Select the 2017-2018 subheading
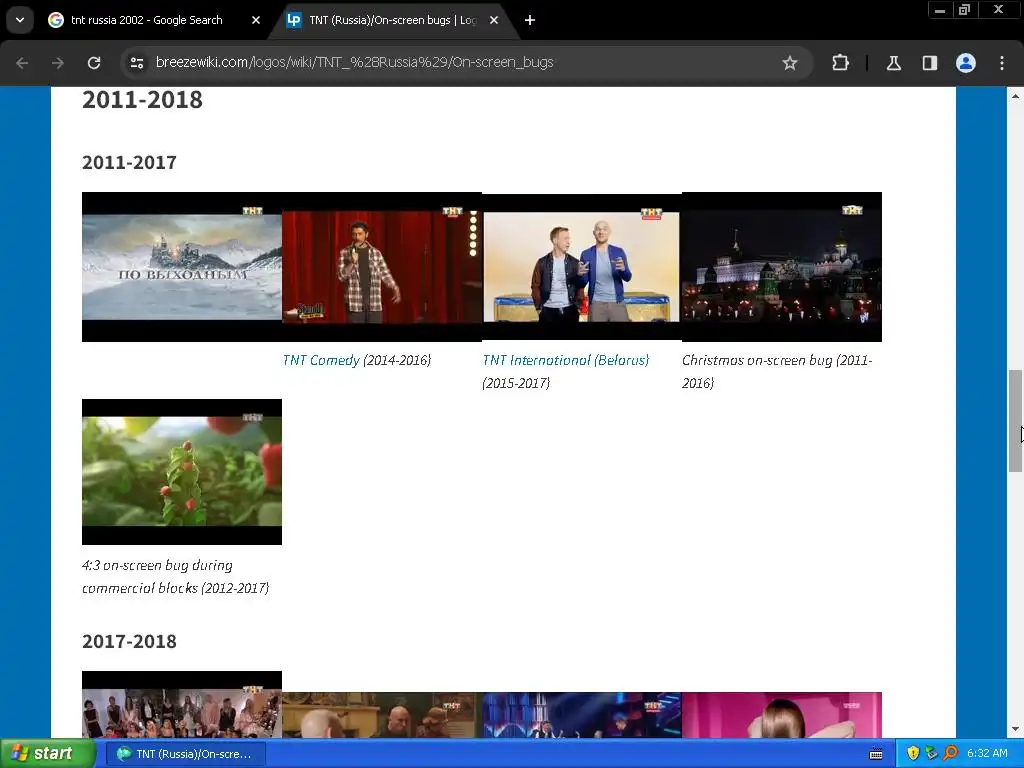Viewport: 1024px width, 768px height. click(x=129, y=641)
